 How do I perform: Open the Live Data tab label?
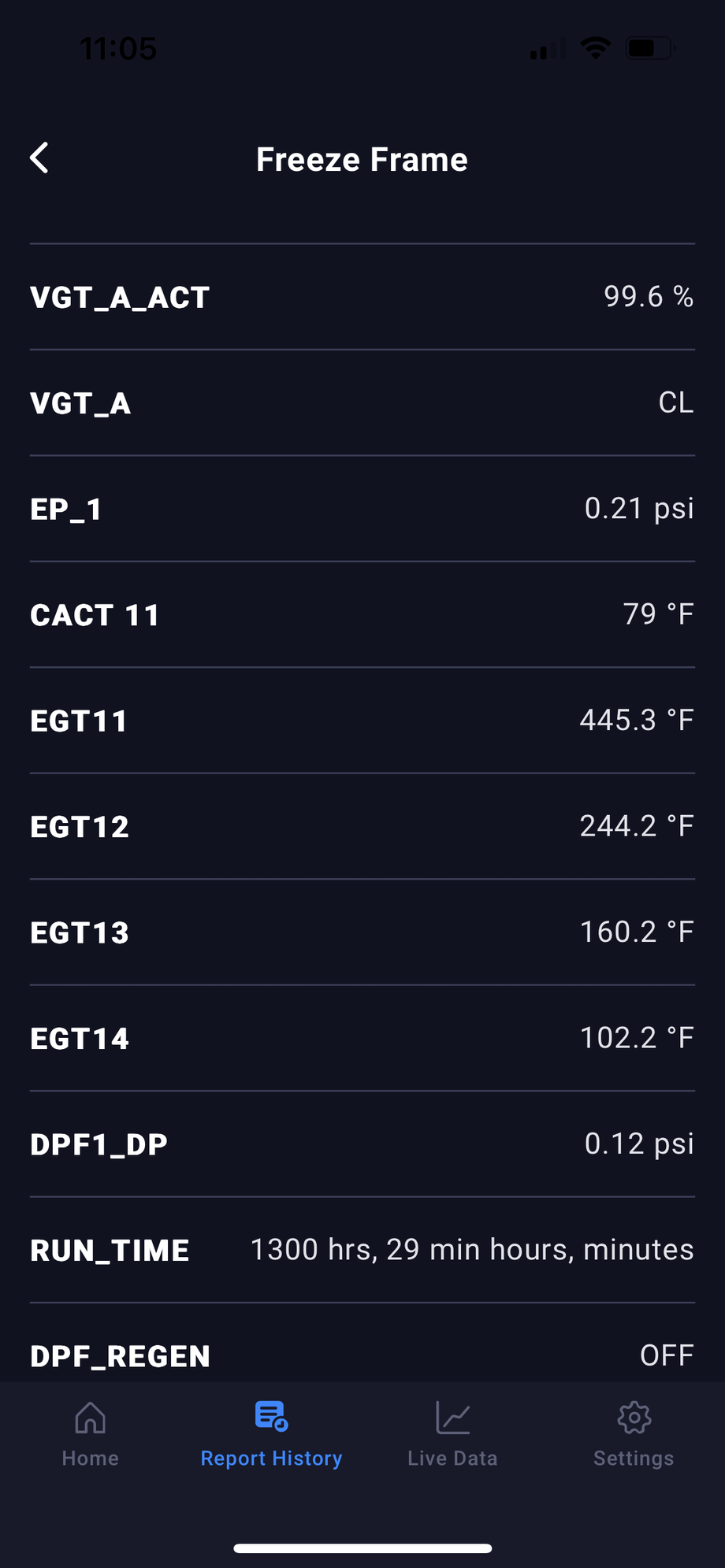tap(452, 1459)
